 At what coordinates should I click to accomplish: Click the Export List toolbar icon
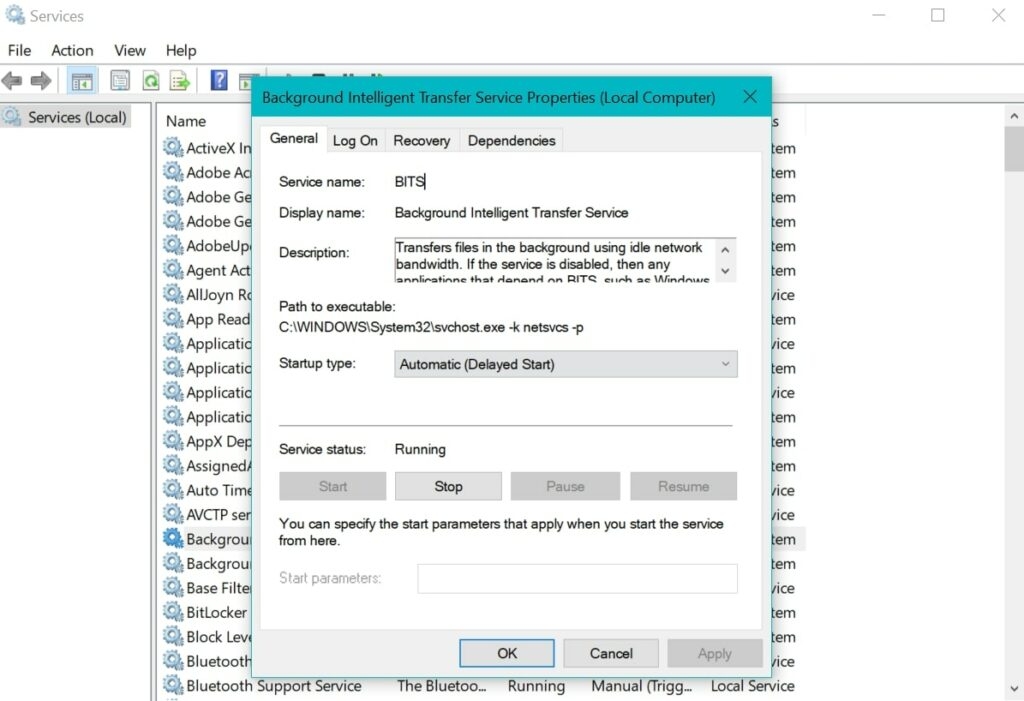pyautogui.click(x=180, y=81)
